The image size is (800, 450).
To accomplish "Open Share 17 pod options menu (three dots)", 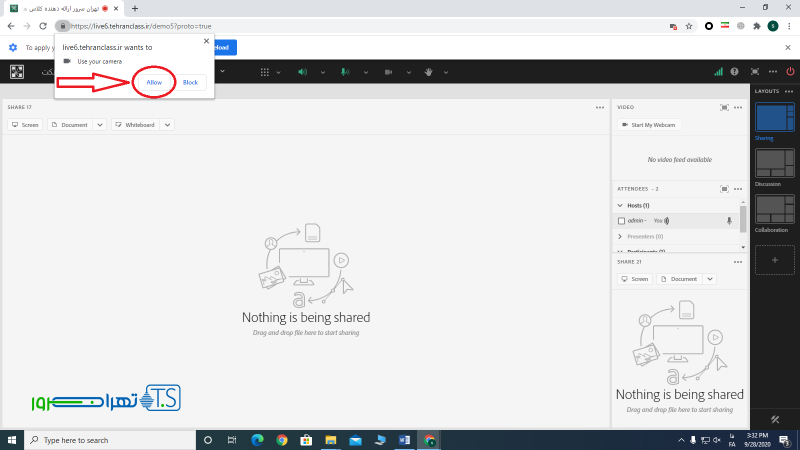I will [599, 107].
